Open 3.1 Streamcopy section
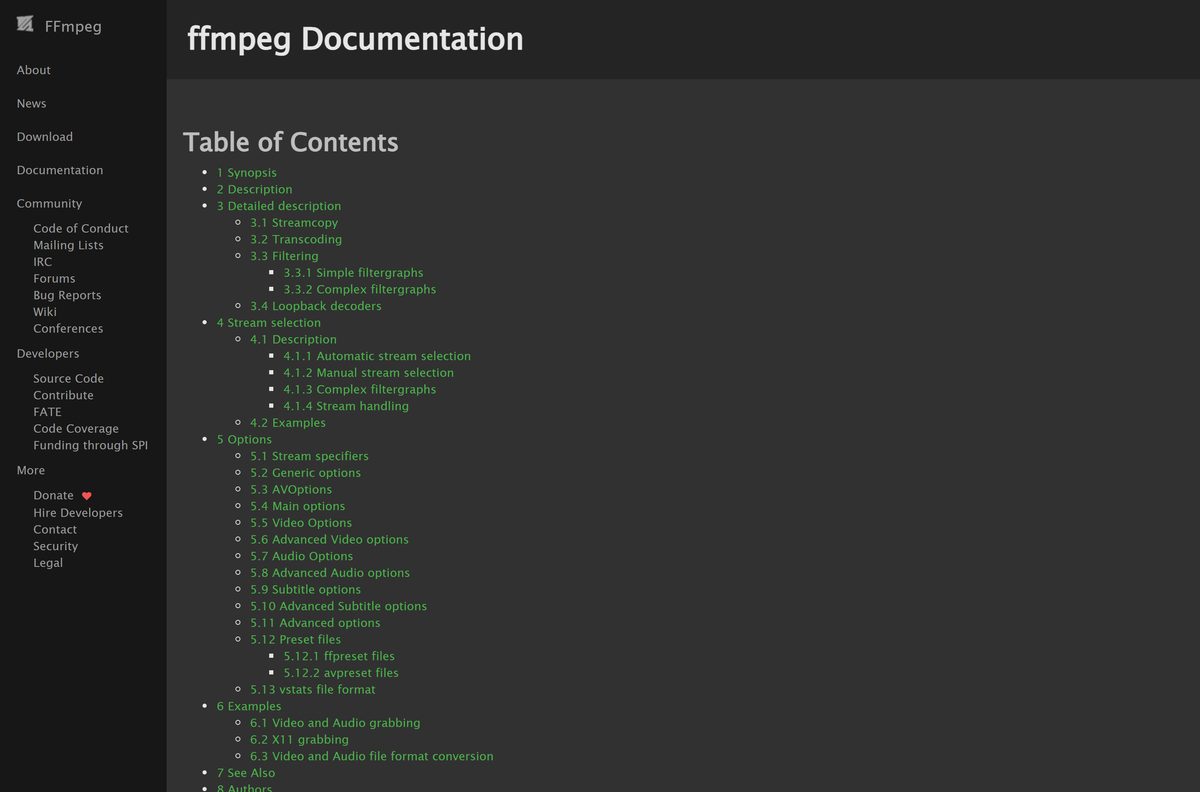The width and height of the screenshot is (1200, 792). point(294,222)
